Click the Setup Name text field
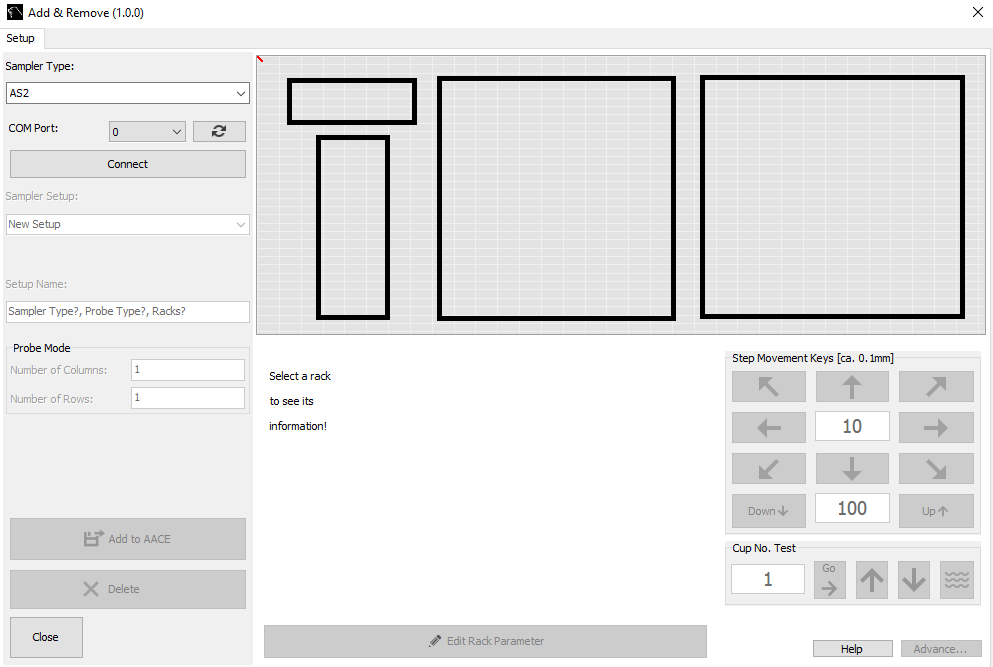Viewport: 993px width, 667px height. point(127,311)
